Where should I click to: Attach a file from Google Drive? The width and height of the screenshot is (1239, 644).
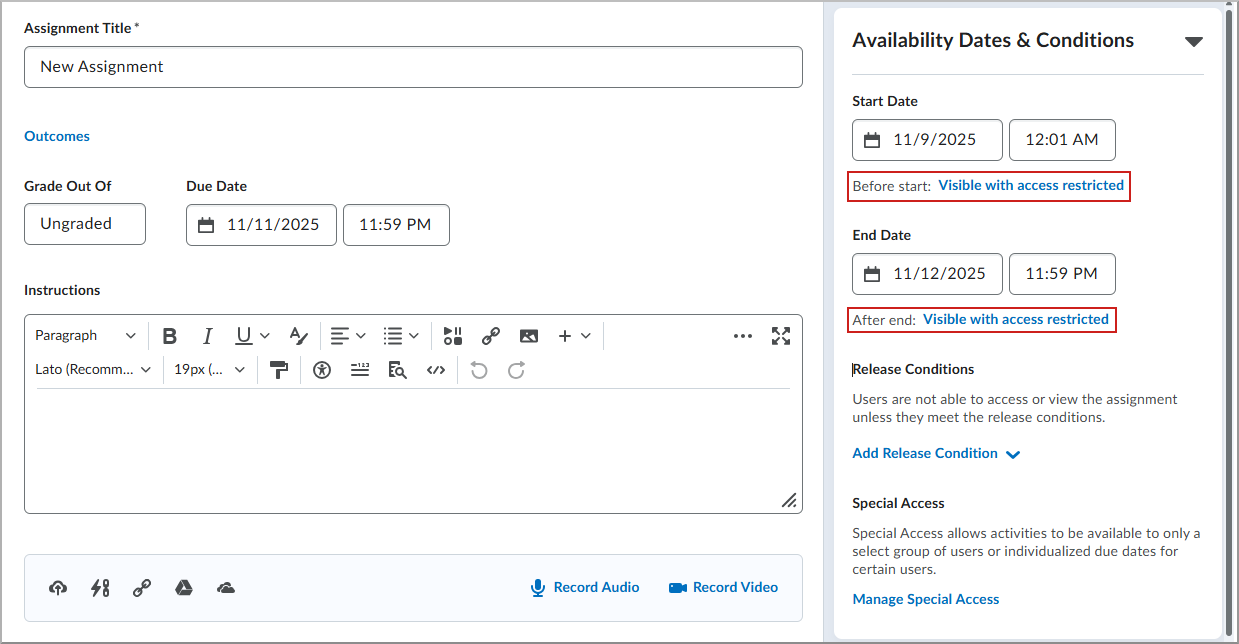[184, 587]
